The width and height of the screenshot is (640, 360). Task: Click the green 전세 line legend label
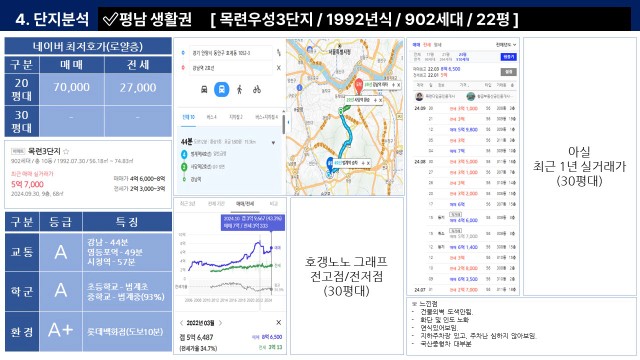coord(278,266)
